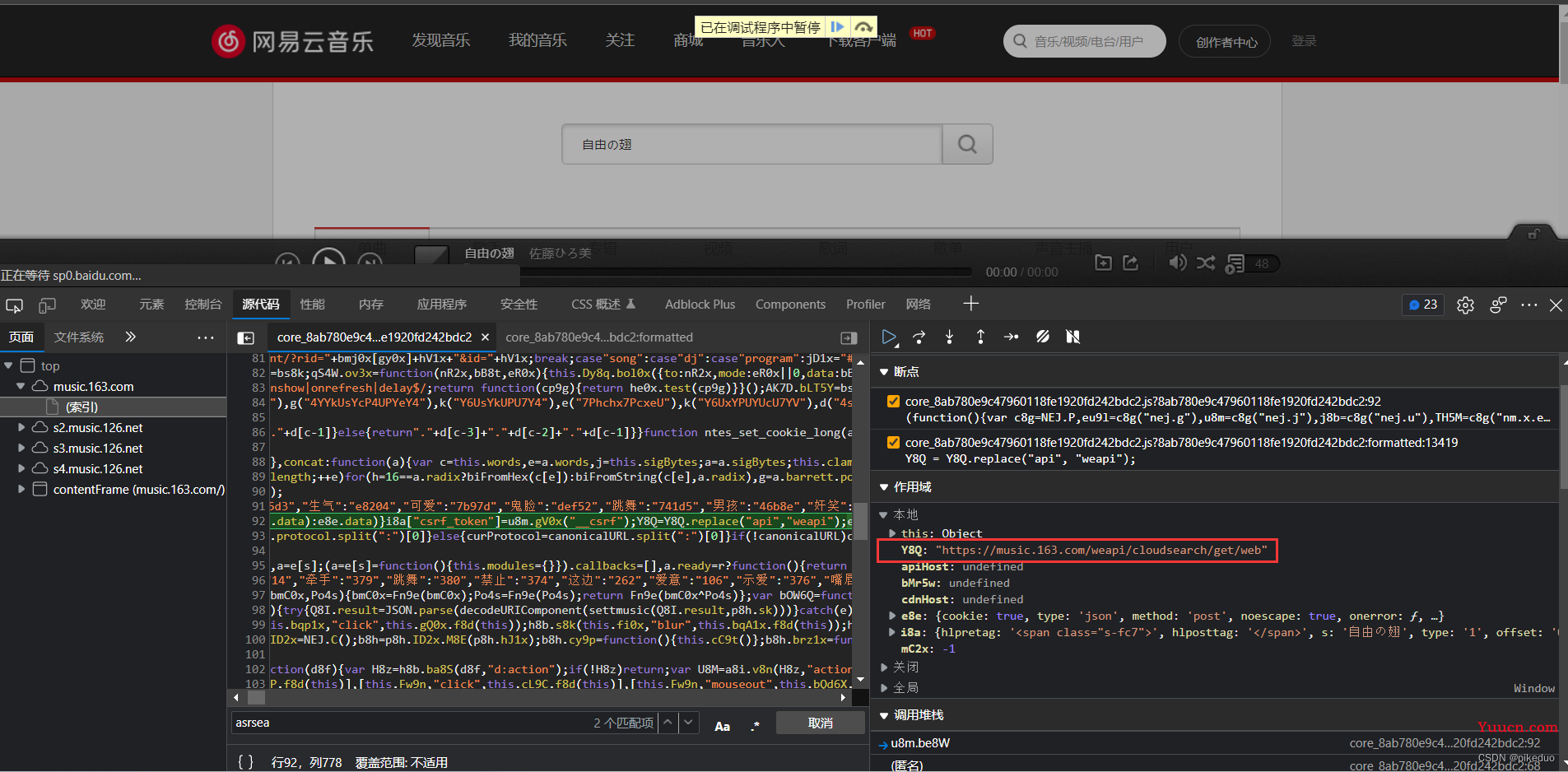Collapse the 调用堆栈 section
1568x772 pixels.
pos(884,716)
